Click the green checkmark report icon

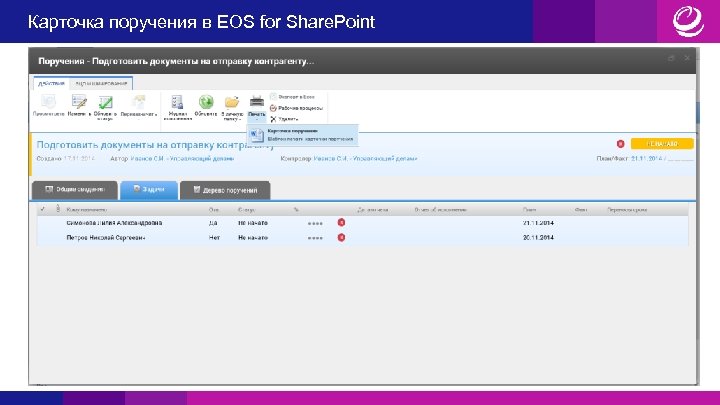(x=106, y=102)
